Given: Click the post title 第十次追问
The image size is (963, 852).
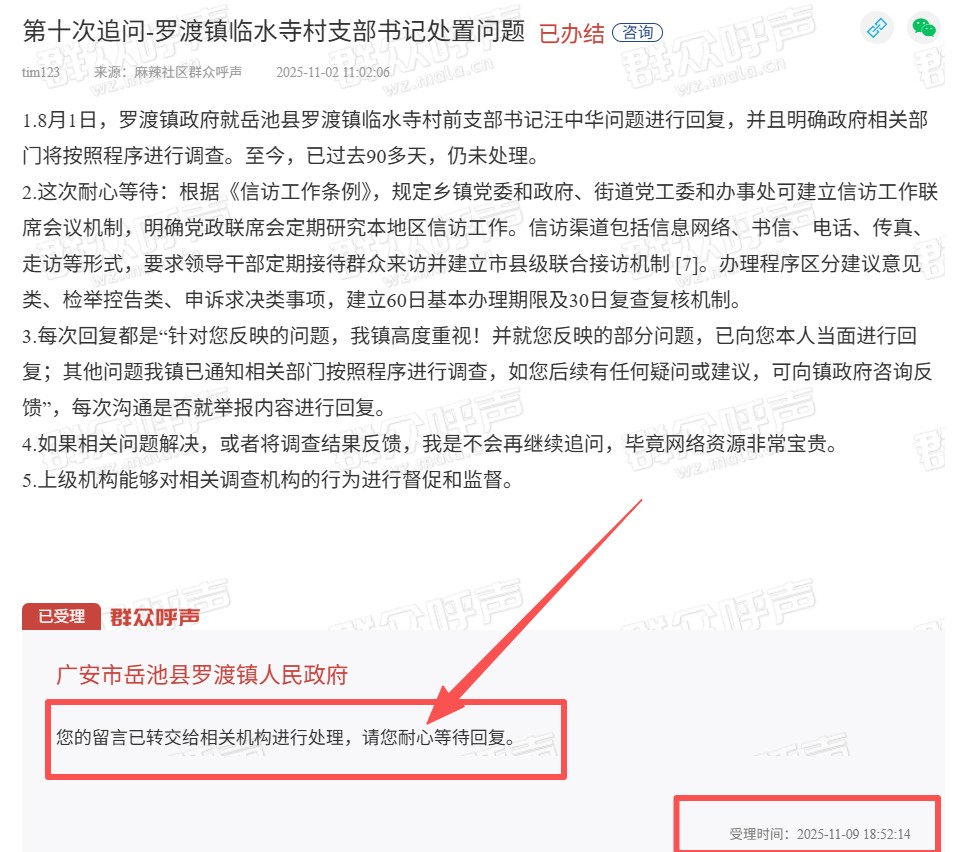Looking at the screenshot, I should pos(273,31).
